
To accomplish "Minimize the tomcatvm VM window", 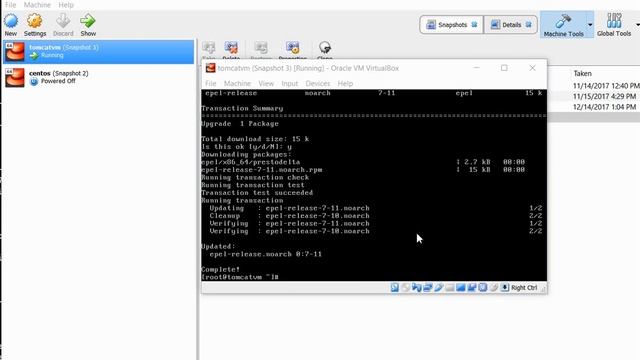I will point(476,68).
